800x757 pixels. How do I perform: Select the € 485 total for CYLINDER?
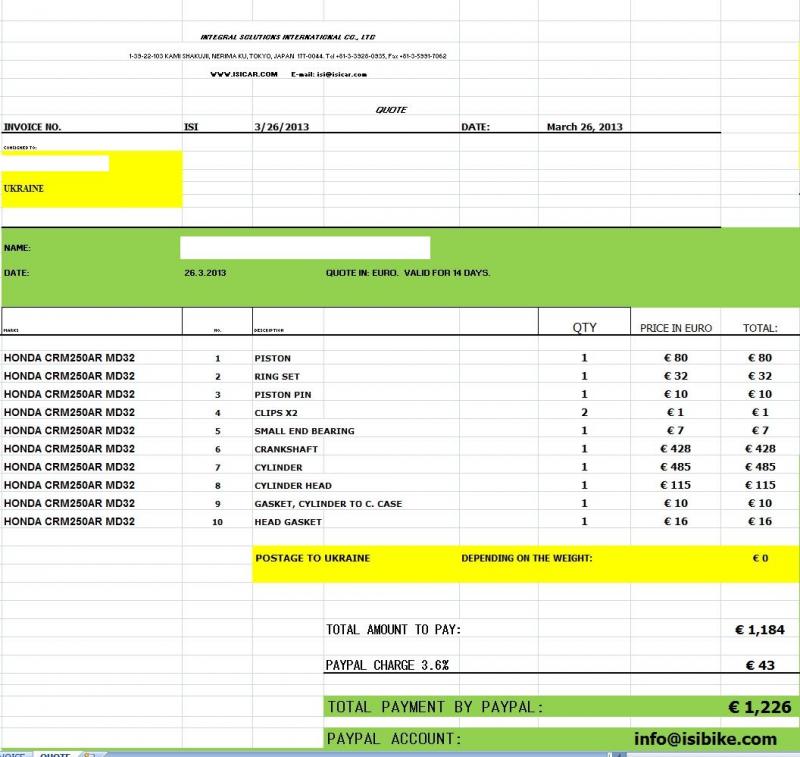point(760,467)
